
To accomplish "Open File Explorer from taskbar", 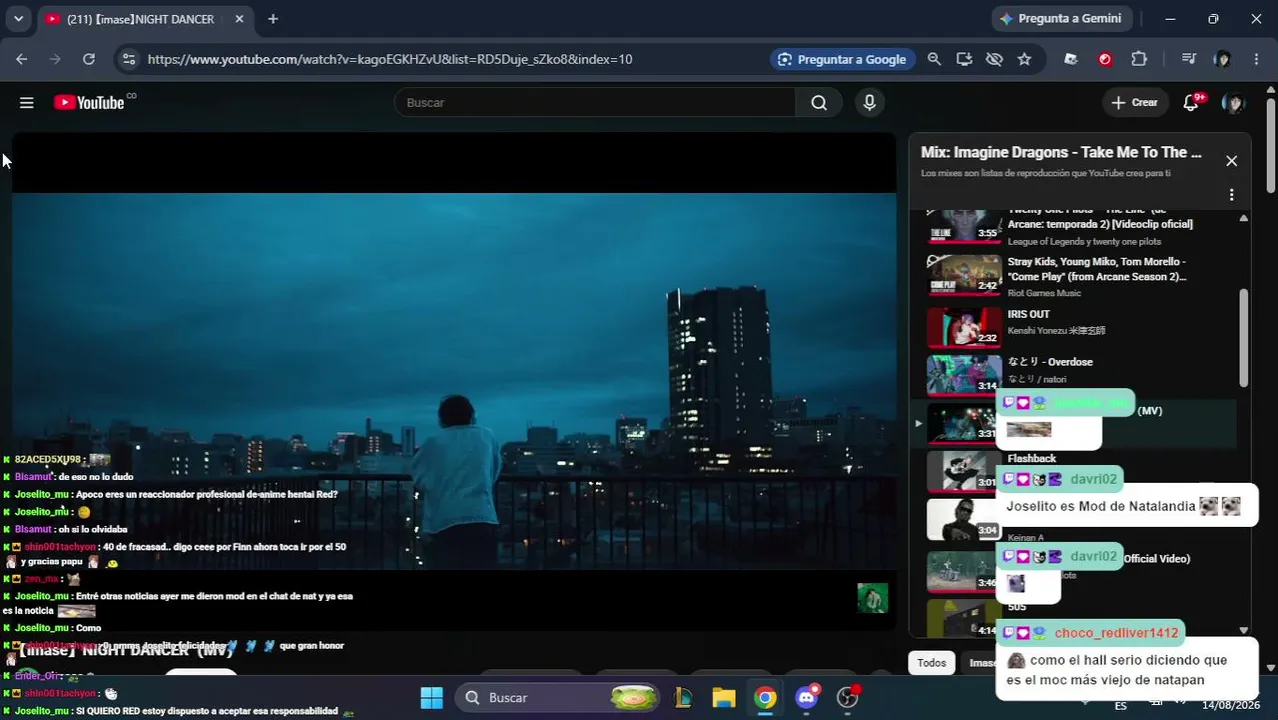I will point(724,697).
